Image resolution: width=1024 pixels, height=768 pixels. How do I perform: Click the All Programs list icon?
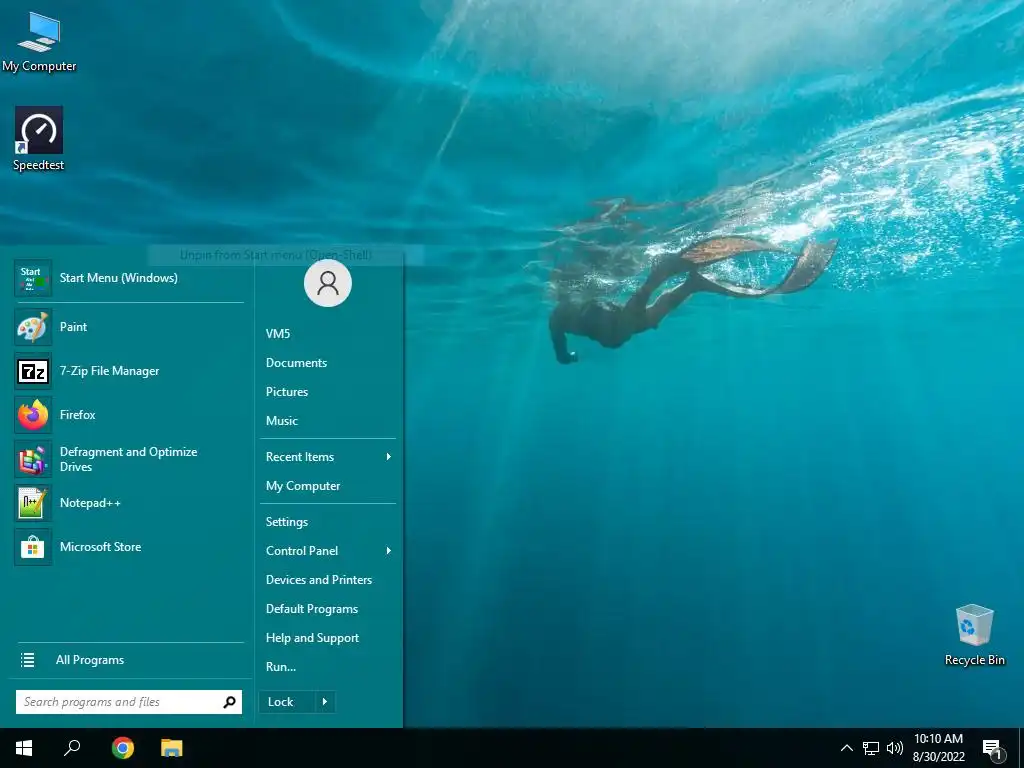[x=27, y=660]
